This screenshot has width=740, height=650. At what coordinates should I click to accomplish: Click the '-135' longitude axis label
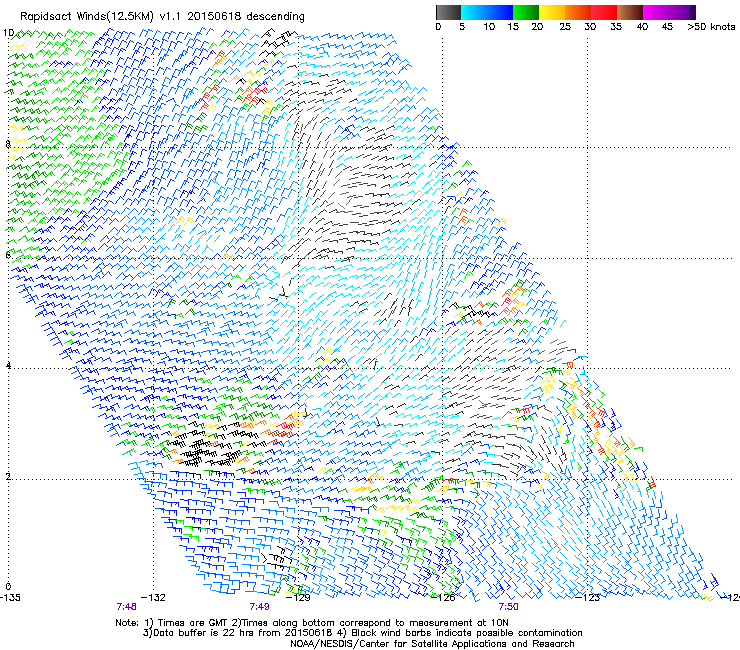(x=10, y=598)
